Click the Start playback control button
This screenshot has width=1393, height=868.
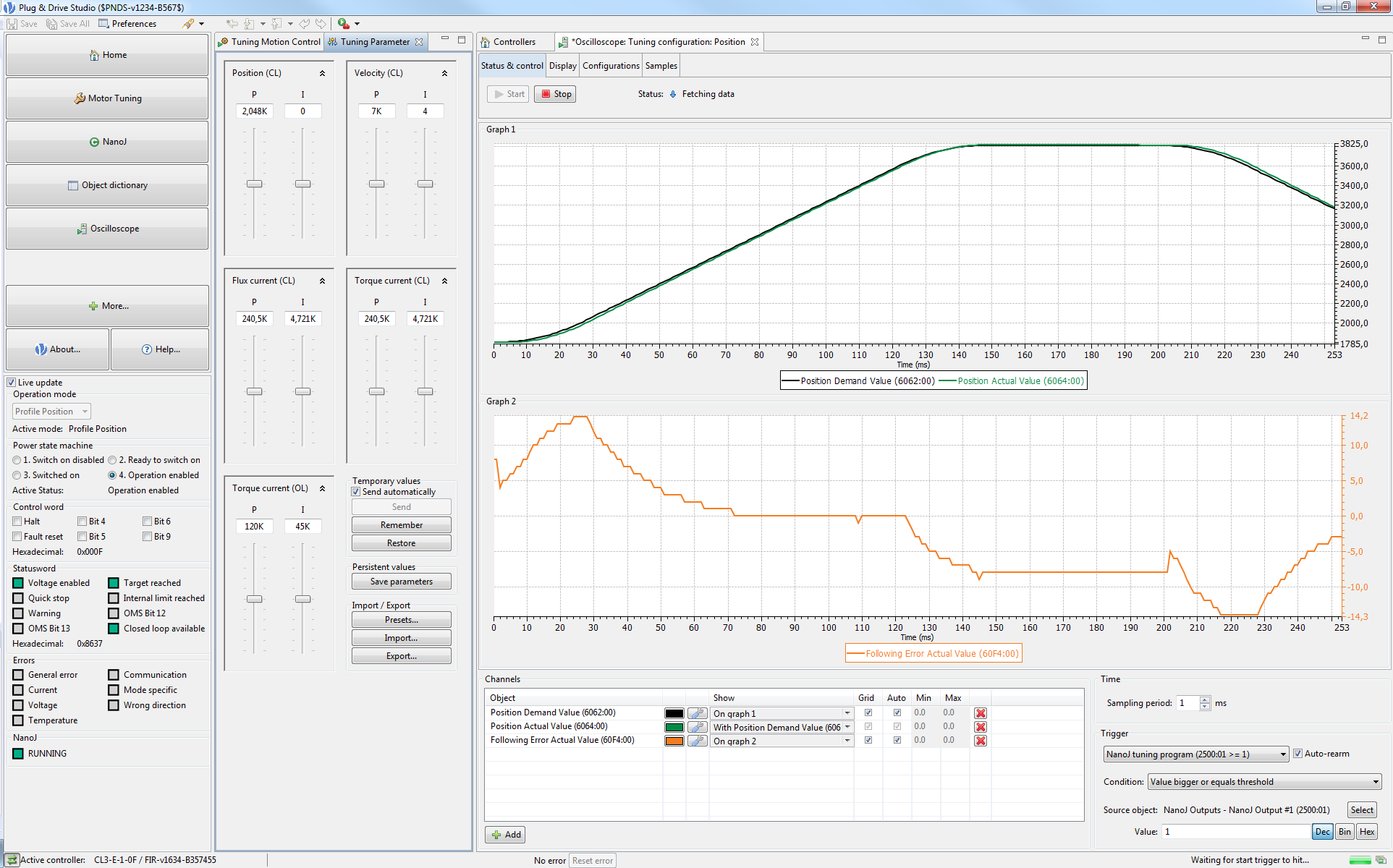coord(510,93)
